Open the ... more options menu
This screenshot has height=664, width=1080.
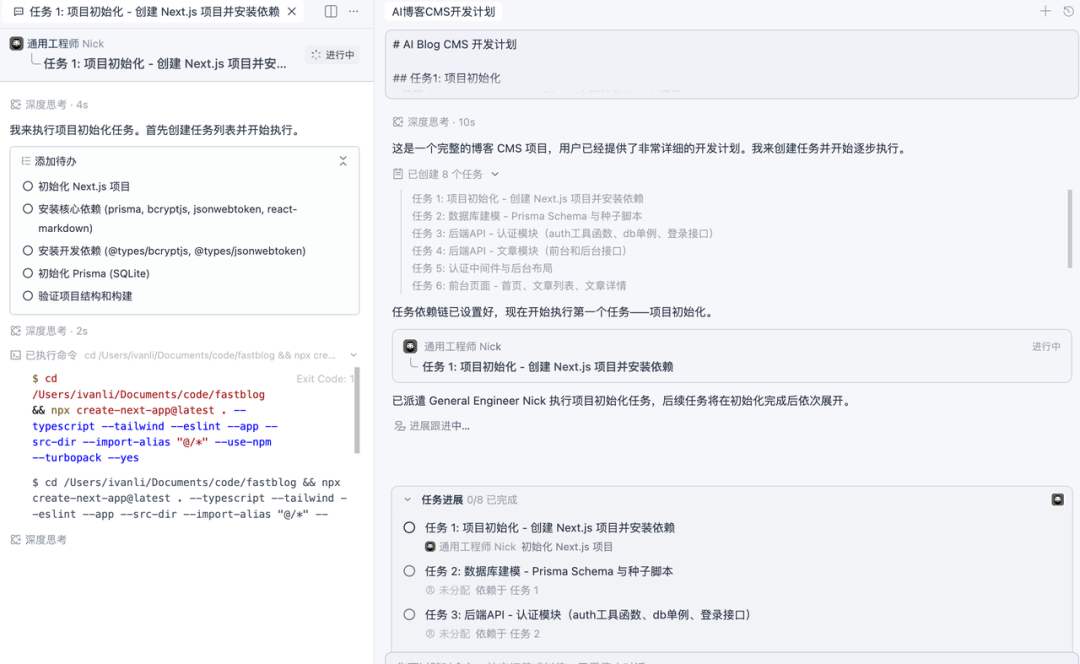click(355, 11)
